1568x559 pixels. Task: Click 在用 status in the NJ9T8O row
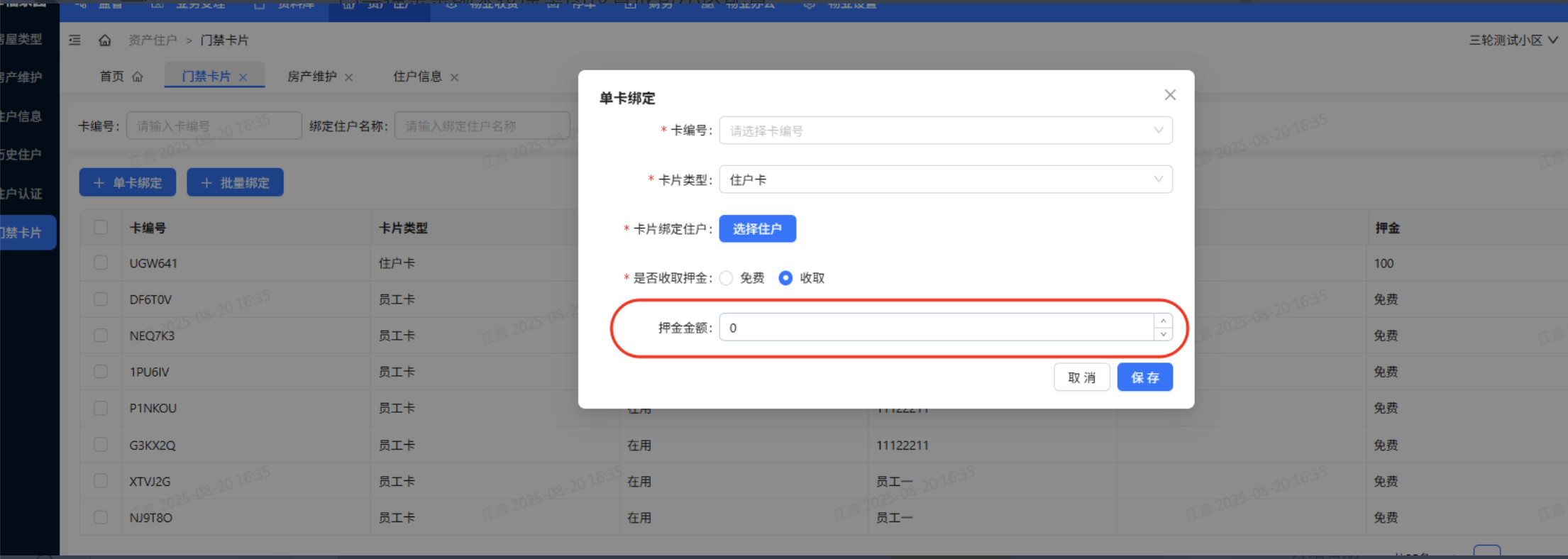coord(639,518)
